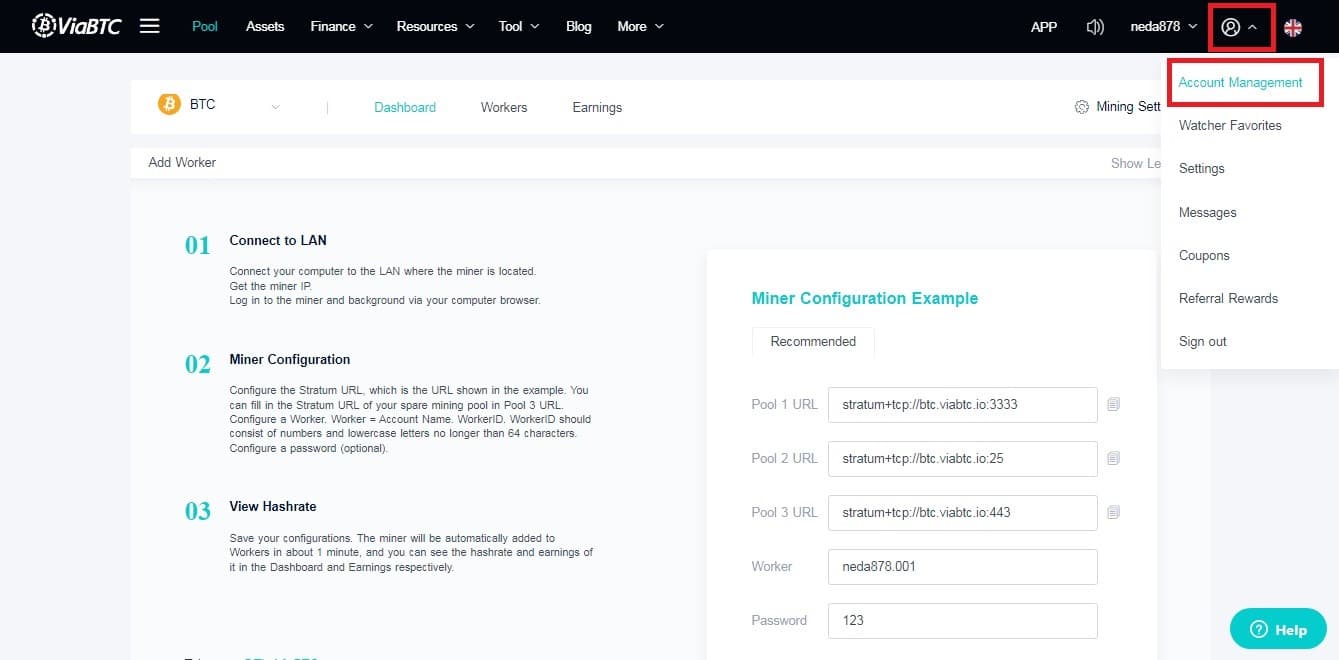Viewport: 1339px width, 660px height.
Task: Open Coupons from the user menu
Action: (x=1204, y=255)
